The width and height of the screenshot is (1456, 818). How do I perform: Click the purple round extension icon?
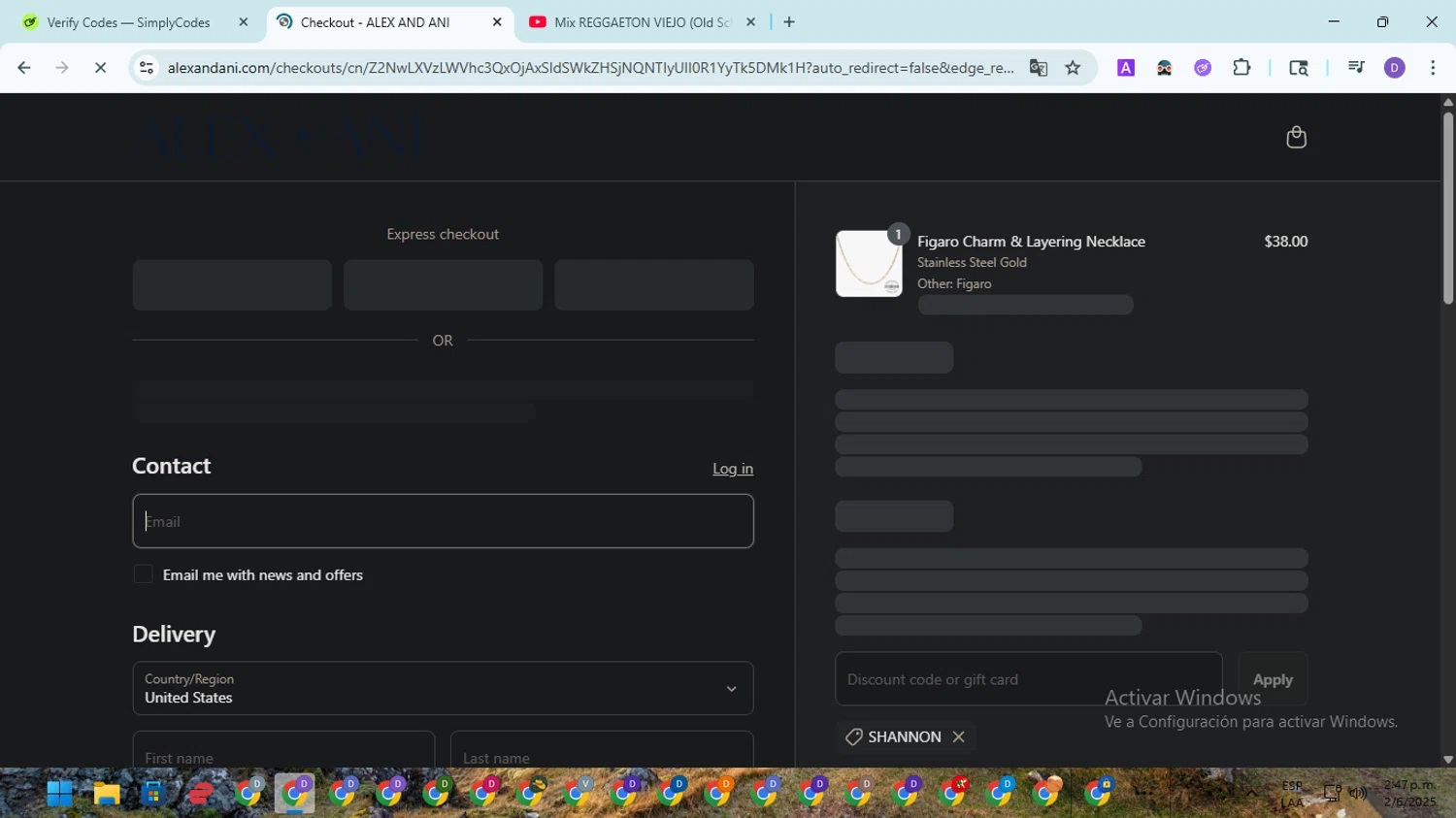click(x=1203, y=68)
